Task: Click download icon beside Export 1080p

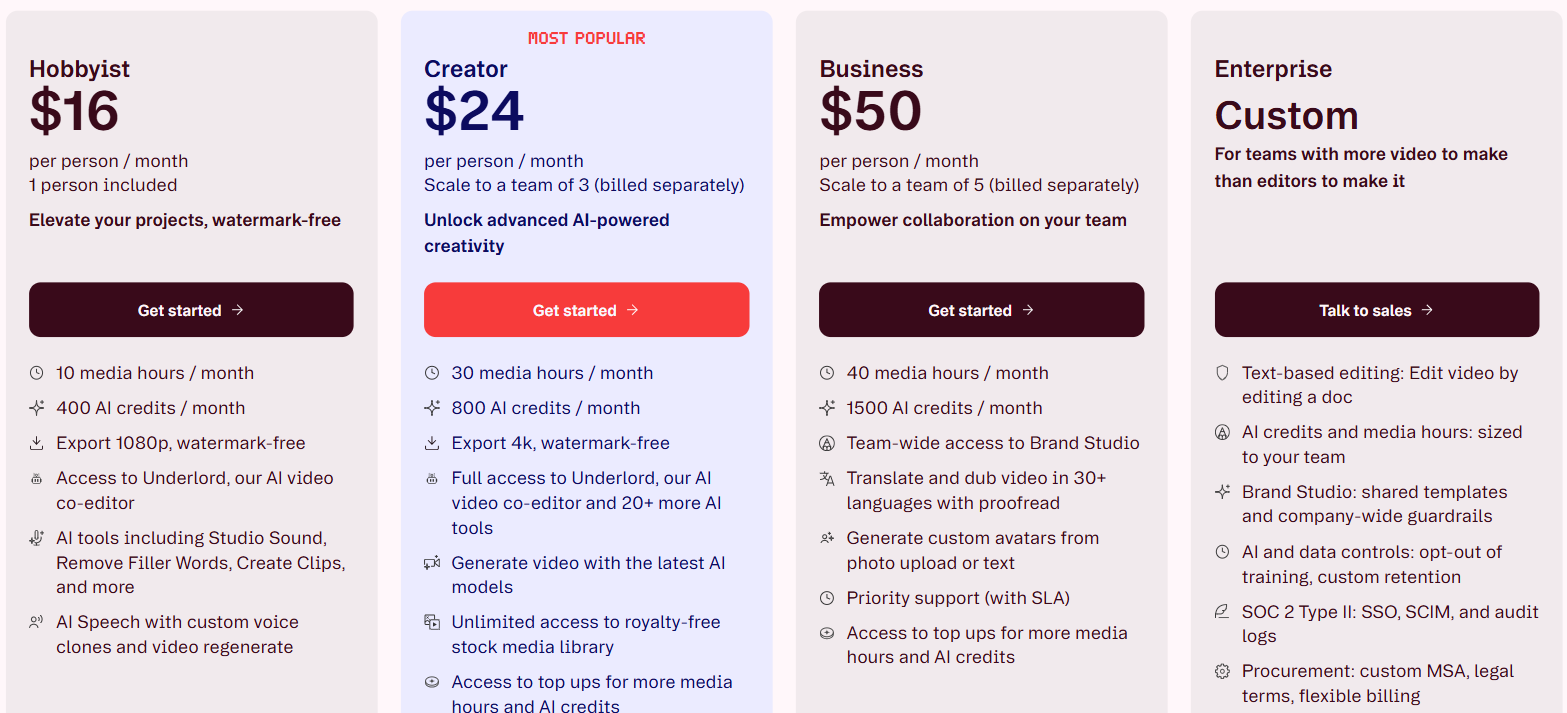Action: coord(37,443)
